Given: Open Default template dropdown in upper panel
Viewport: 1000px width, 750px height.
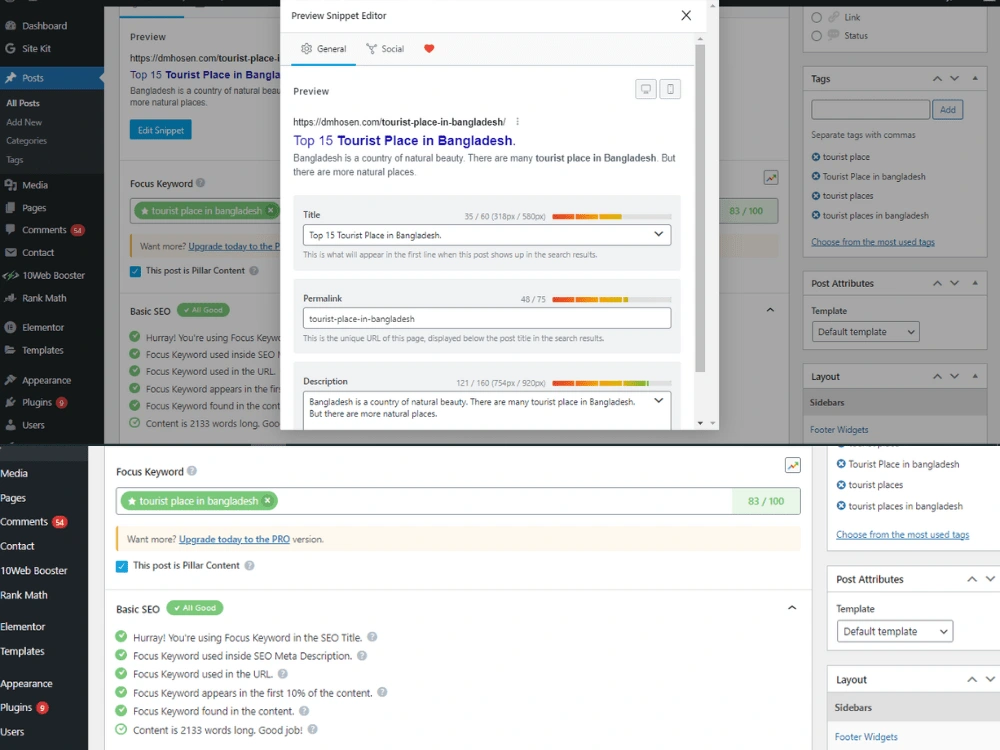Looking at the screenshot, I should 865,332.
